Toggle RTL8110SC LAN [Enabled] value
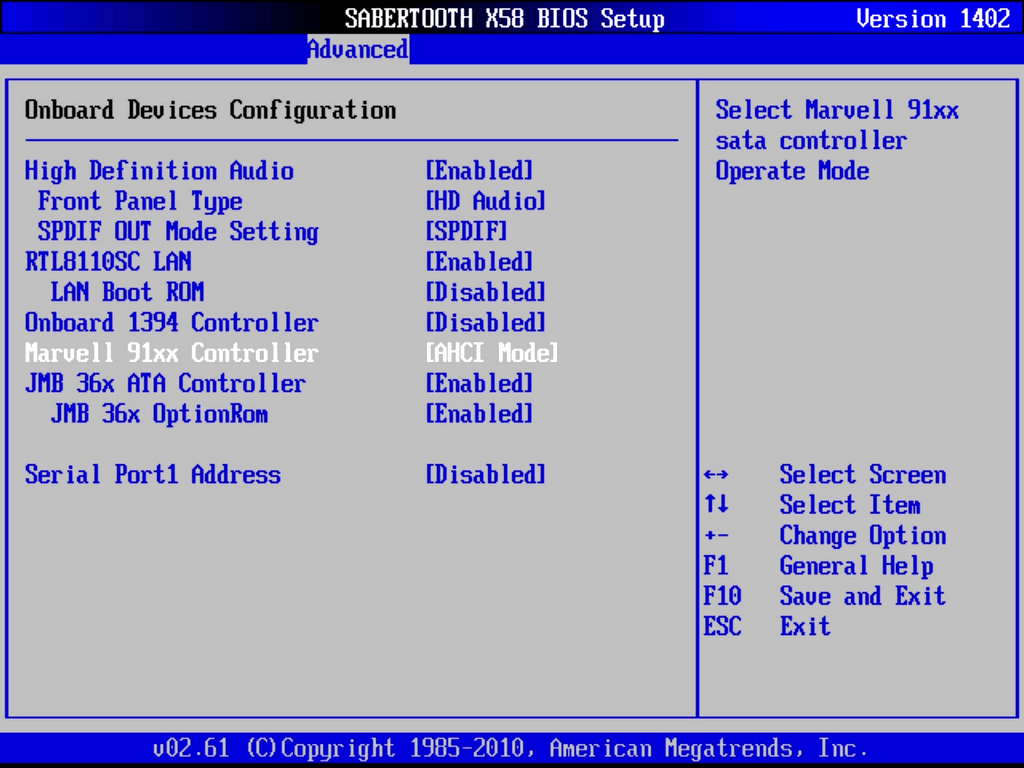1024x768 pixels. coord(479,262)
